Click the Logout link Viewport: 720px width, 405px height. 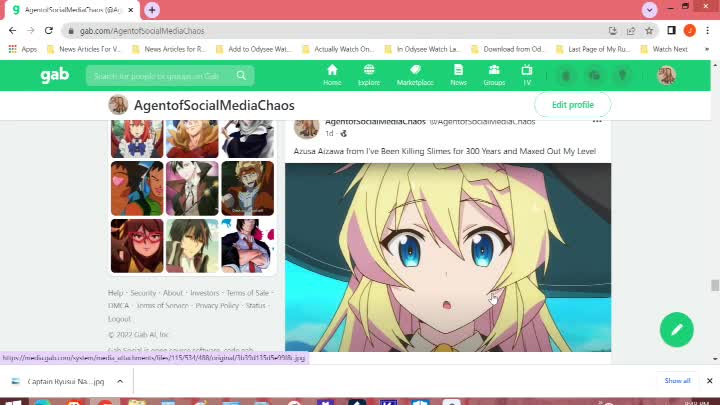tap(119, 319)
